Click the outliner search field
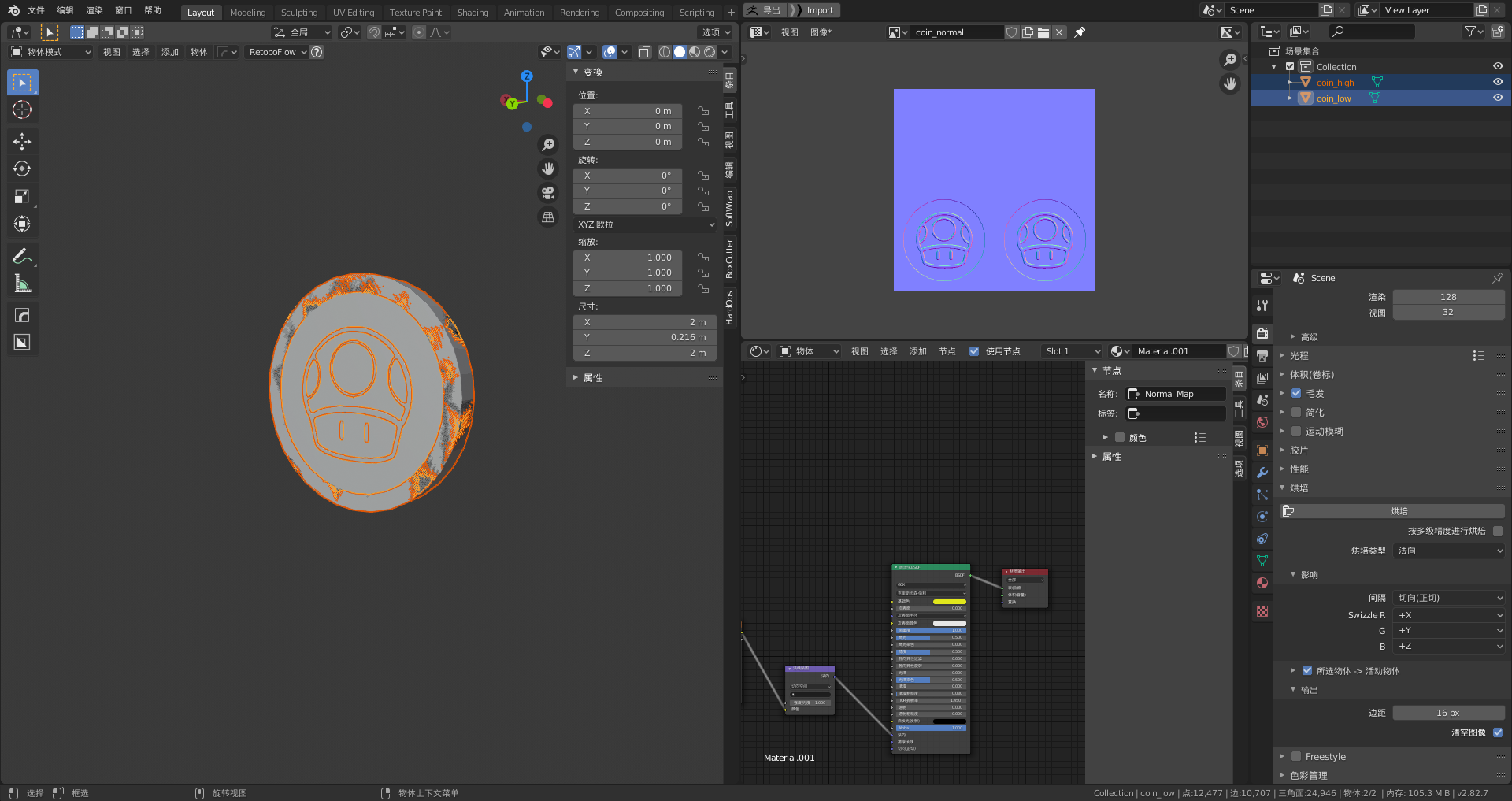Screen dimensions: 1512x801 1371,32
